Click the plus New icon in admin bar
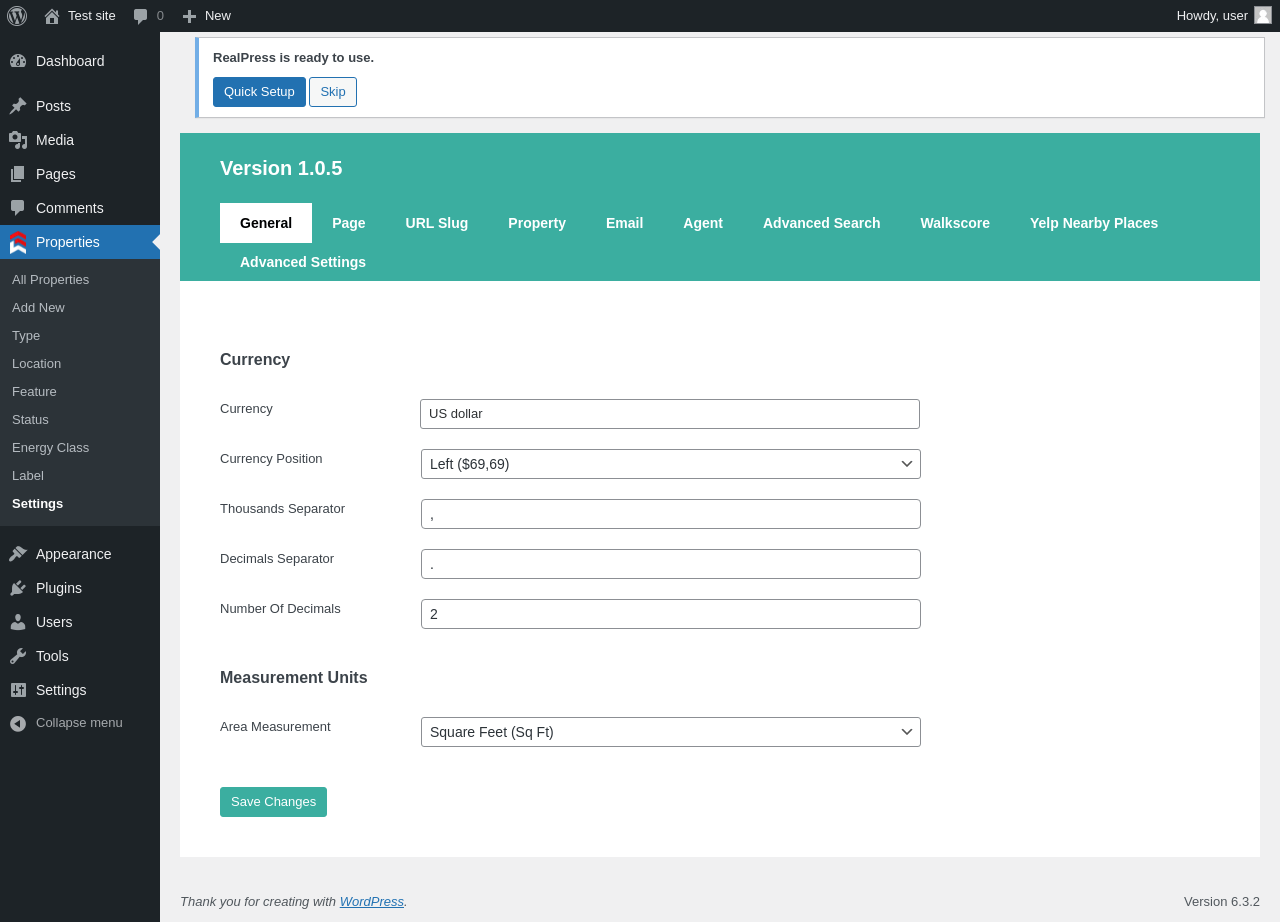This screenshot has width=1280, height=922. click(x=189, y=16)
